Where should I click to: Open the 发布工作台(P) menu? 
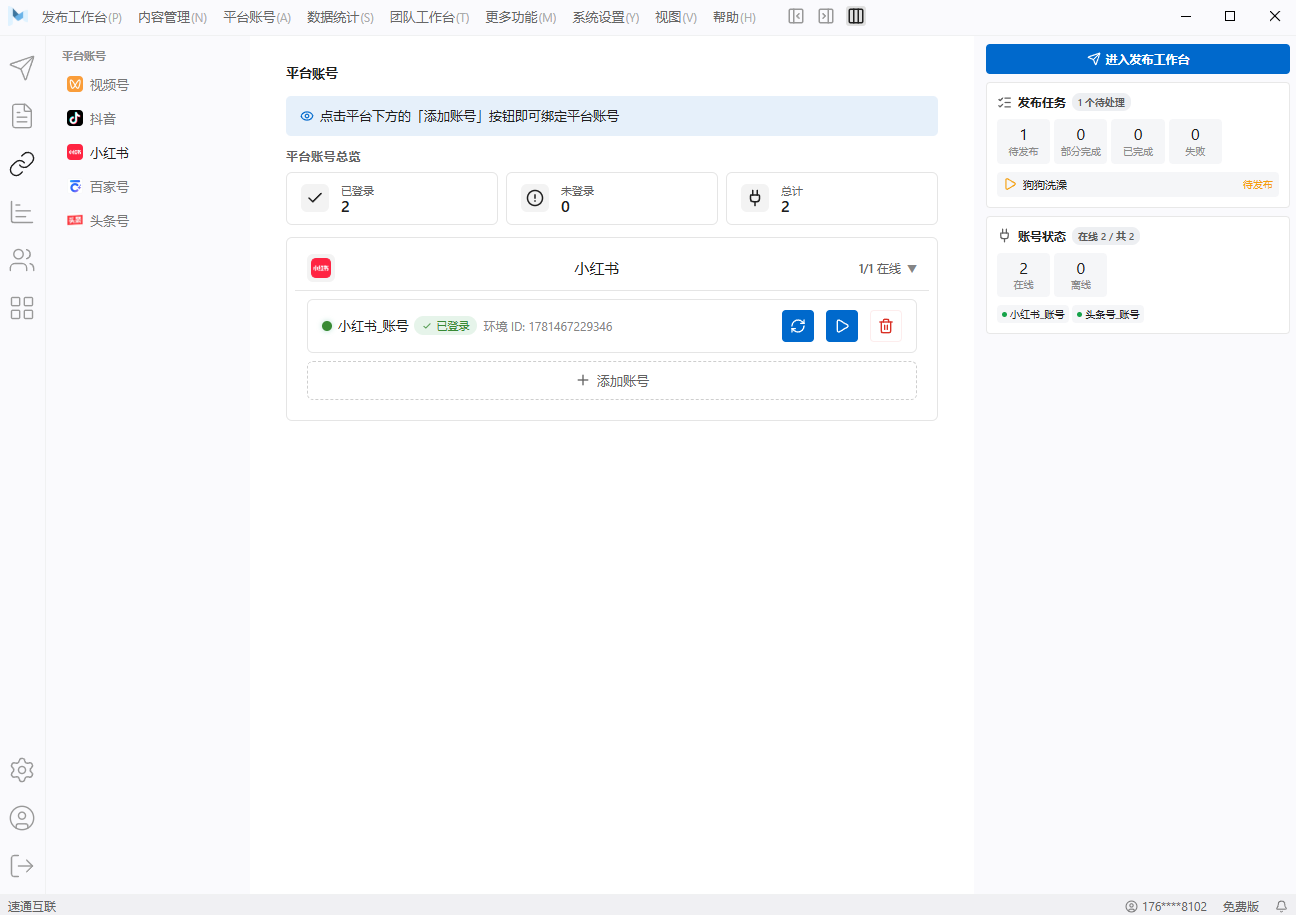coord(82,17)
